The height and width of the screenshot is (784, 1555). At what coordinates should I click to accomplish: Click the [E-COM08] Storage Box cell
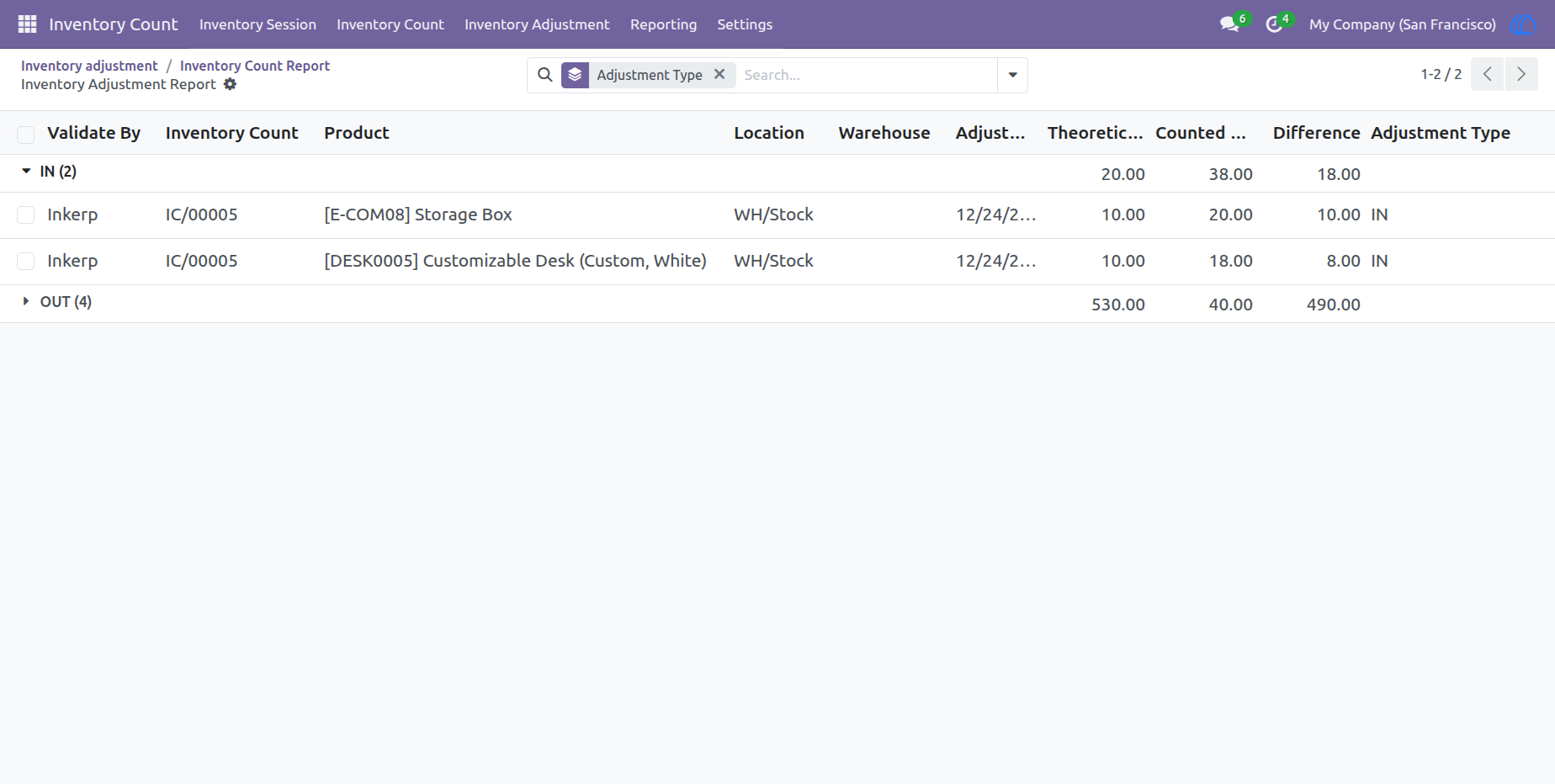coord(418,215)
